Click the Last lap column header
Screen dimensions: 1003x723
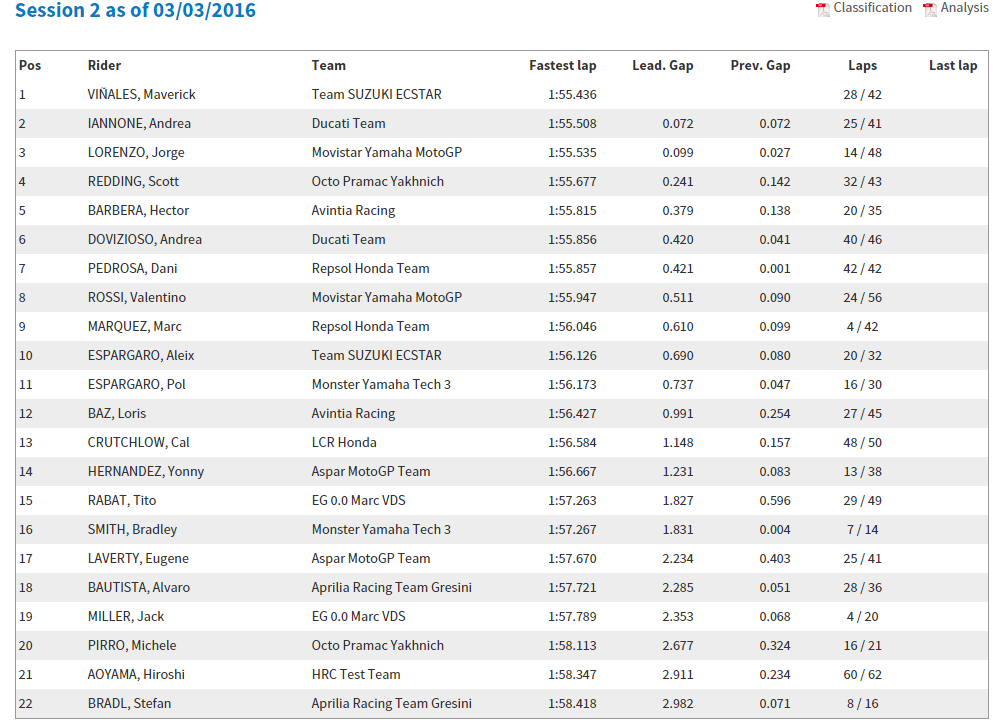(x=952, y=66)
